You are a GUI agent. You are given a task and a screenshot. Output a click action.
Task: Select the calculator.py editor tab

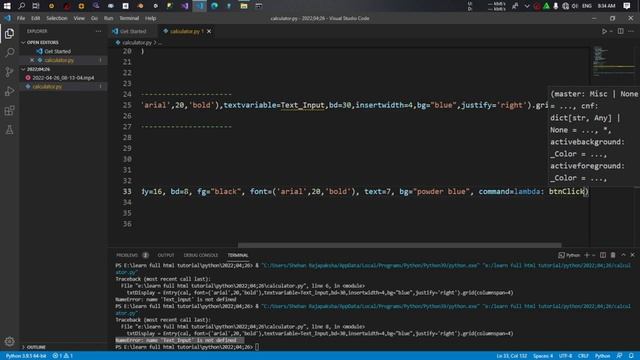point(187,31)
